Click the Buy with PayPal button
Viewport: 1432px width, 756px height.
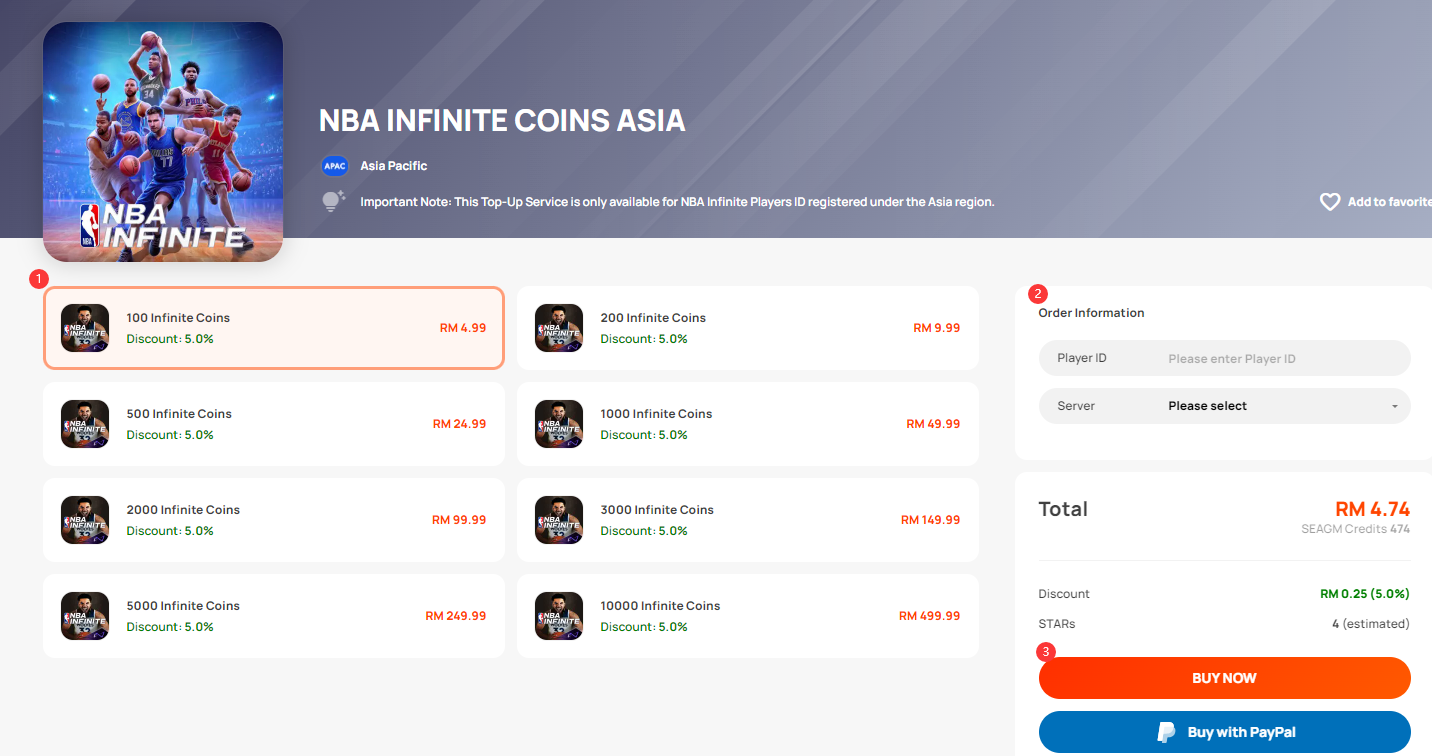(x=1225, y=732)
